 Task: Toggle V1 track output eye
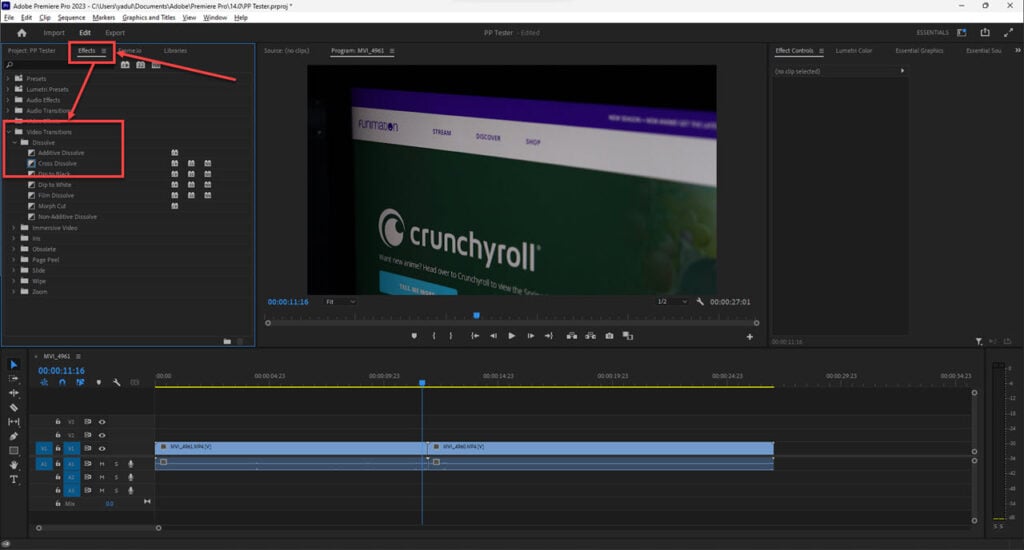pos(102,449)
